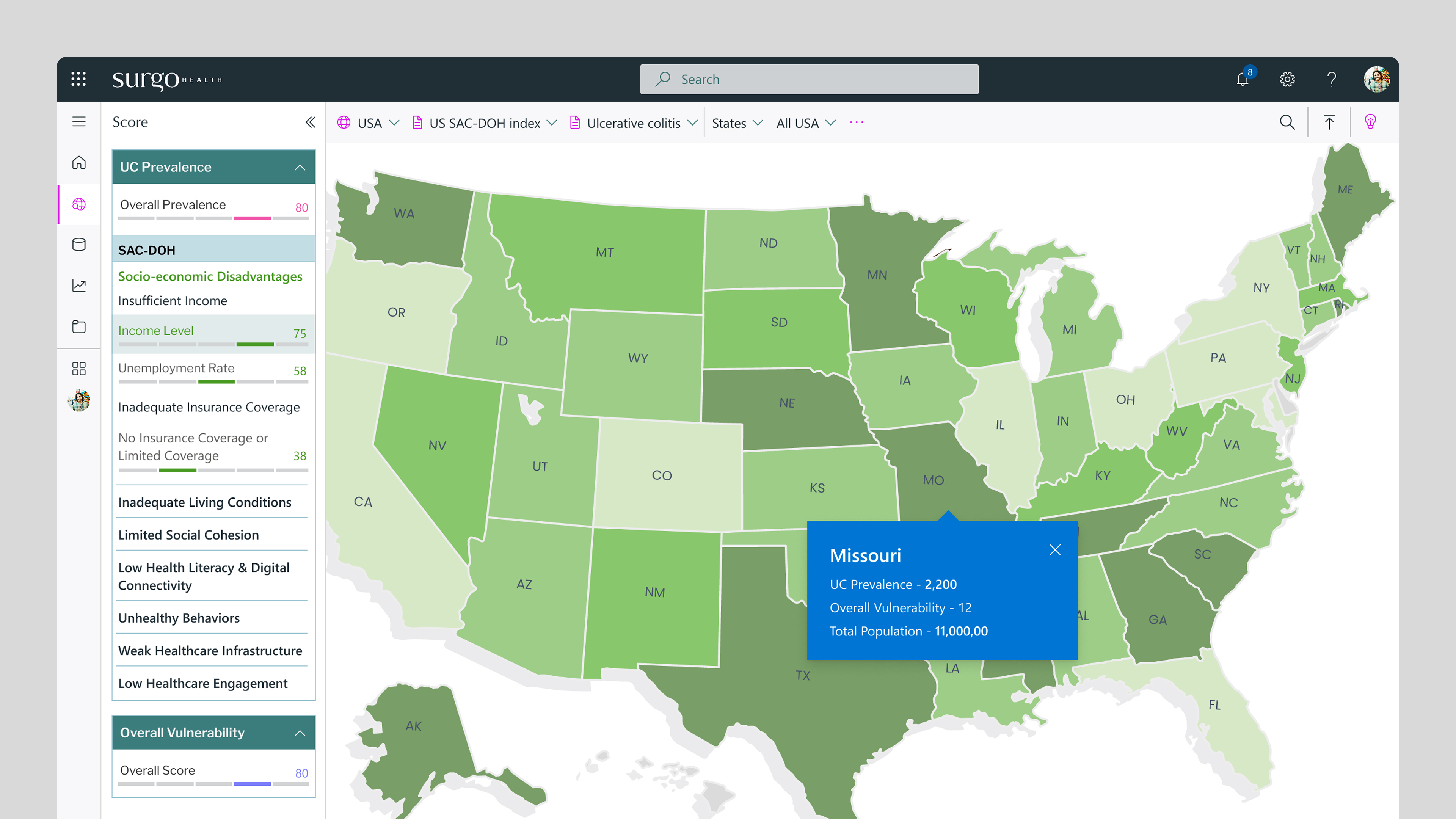Open the analytics chart icon in sidebar
1456x819 pixels.
[79, 286]
